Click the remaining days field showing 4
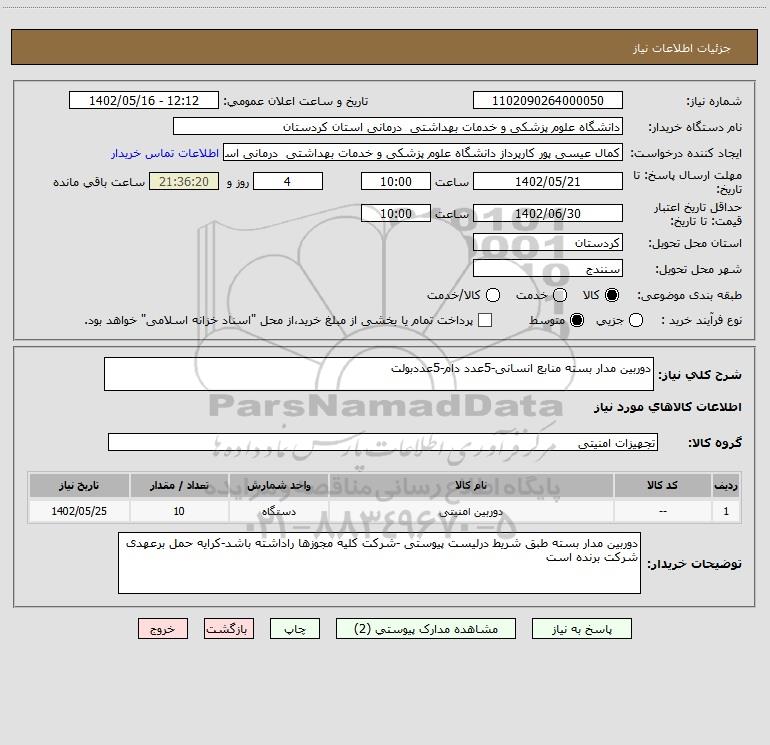Image resolution: width=770 pixels, height=745 pixels. [x=288, y=182]
